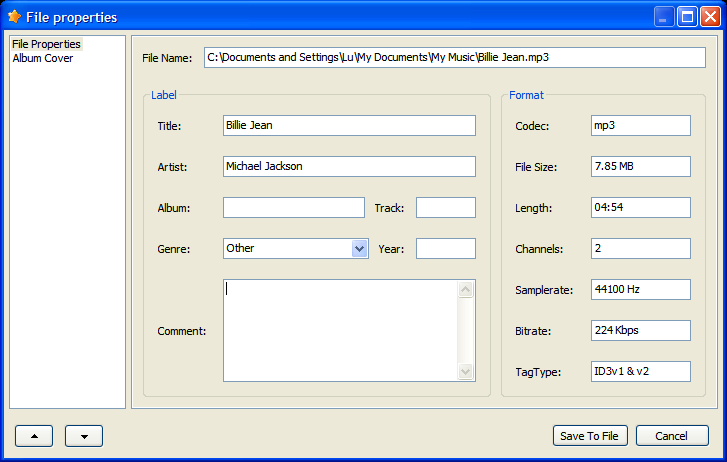Click the Channels field showing 2
The width and height of the screenshot is (727, 462).
tap(641, 249)
